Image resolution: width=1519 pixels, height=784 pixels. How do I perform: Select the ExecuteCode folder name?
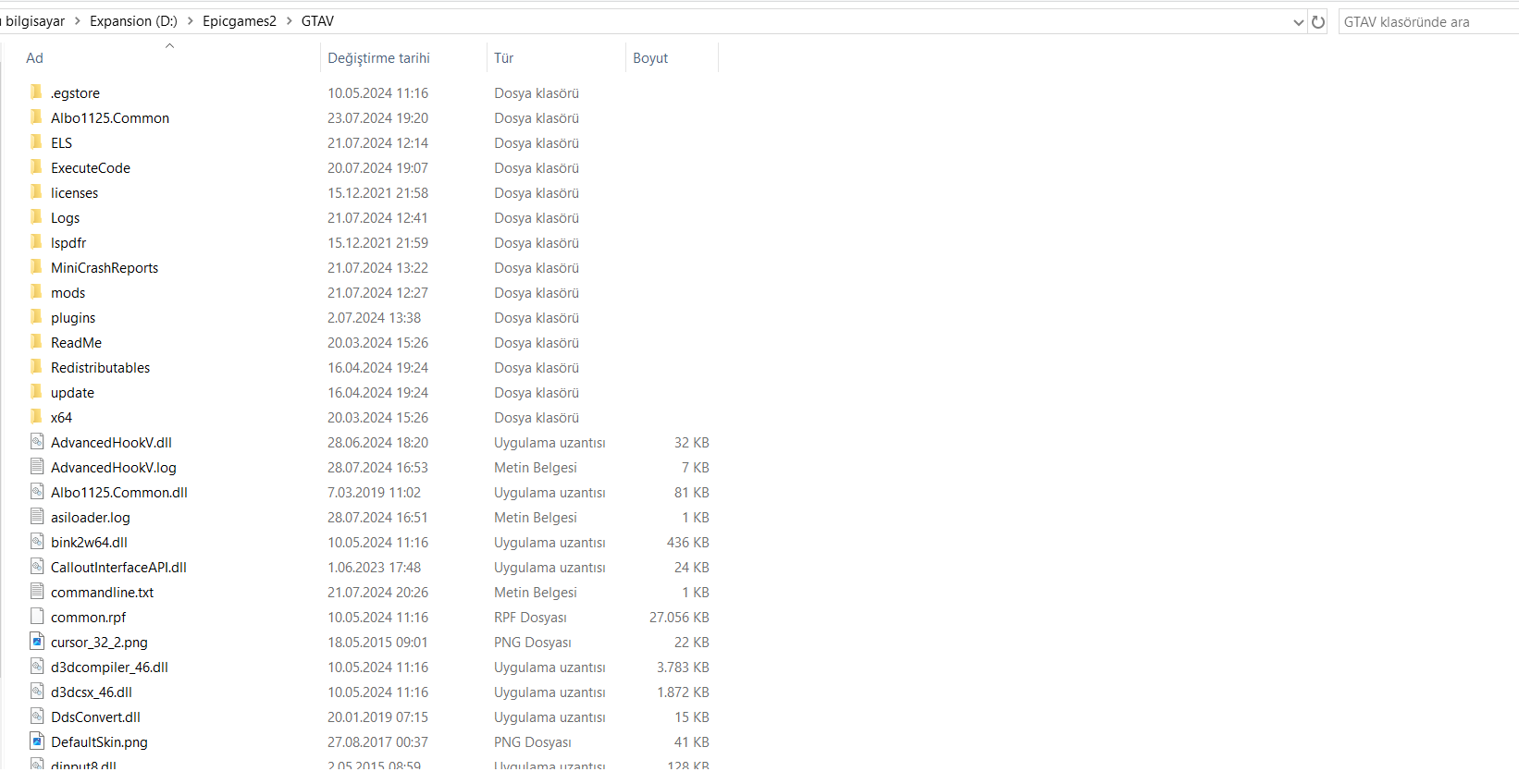(91, 168)
